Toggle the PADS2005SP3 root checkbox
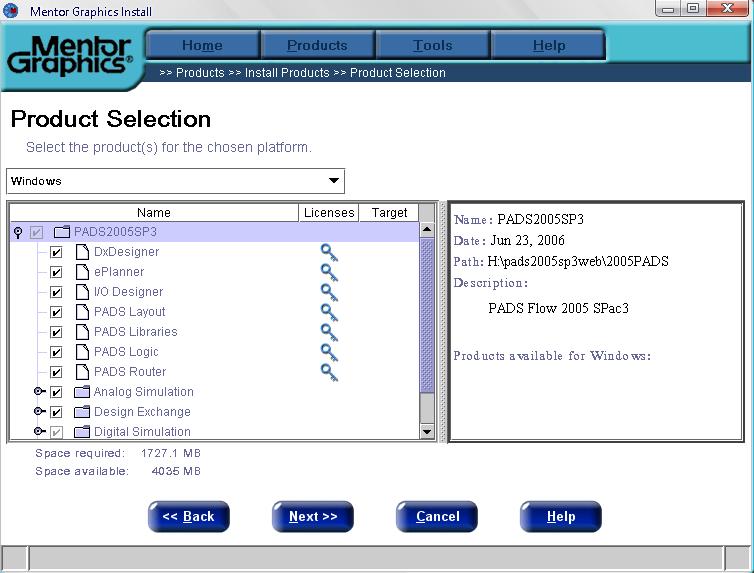This screenshot has width=754, height=573. pos(36,233)
